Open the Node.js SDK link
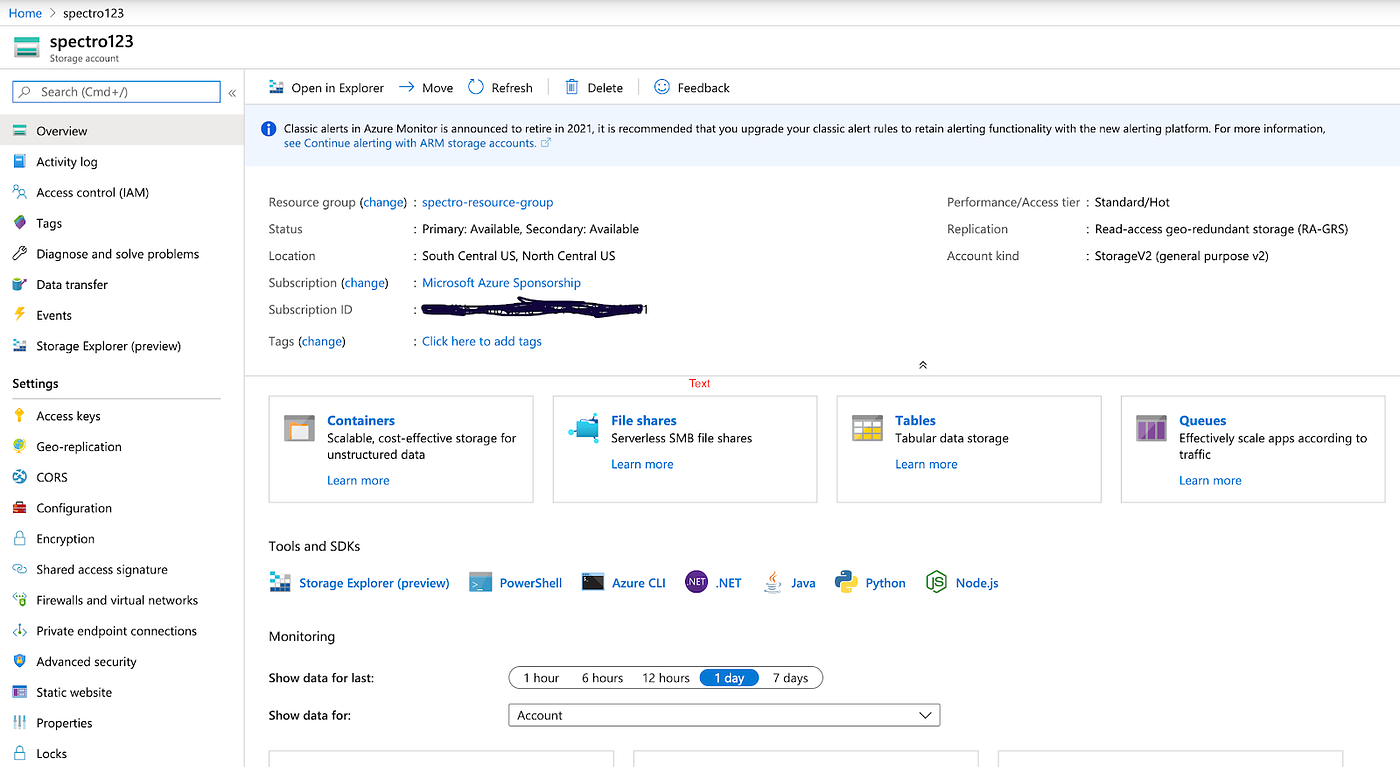 977,583
